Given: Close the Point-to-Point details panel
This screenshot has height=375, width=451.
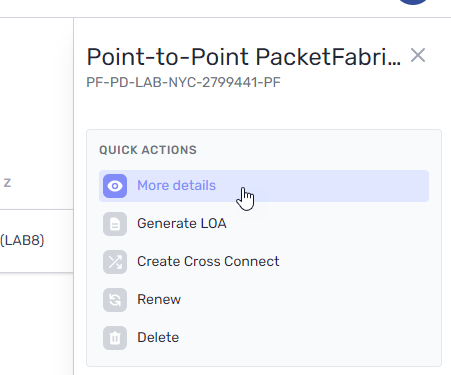Looking at the screenshot, I should [418, 55].
